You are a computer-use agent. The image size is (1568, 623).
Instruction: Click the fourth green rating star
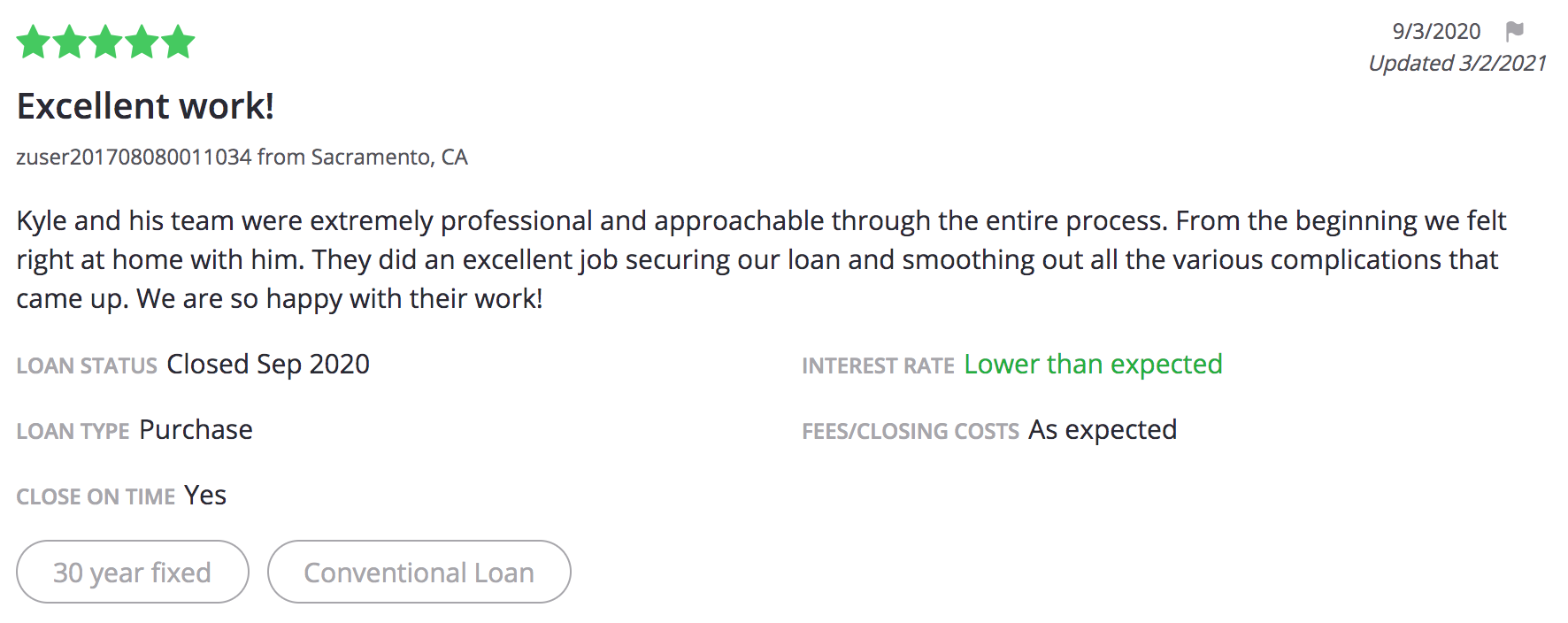pos(142,42)
